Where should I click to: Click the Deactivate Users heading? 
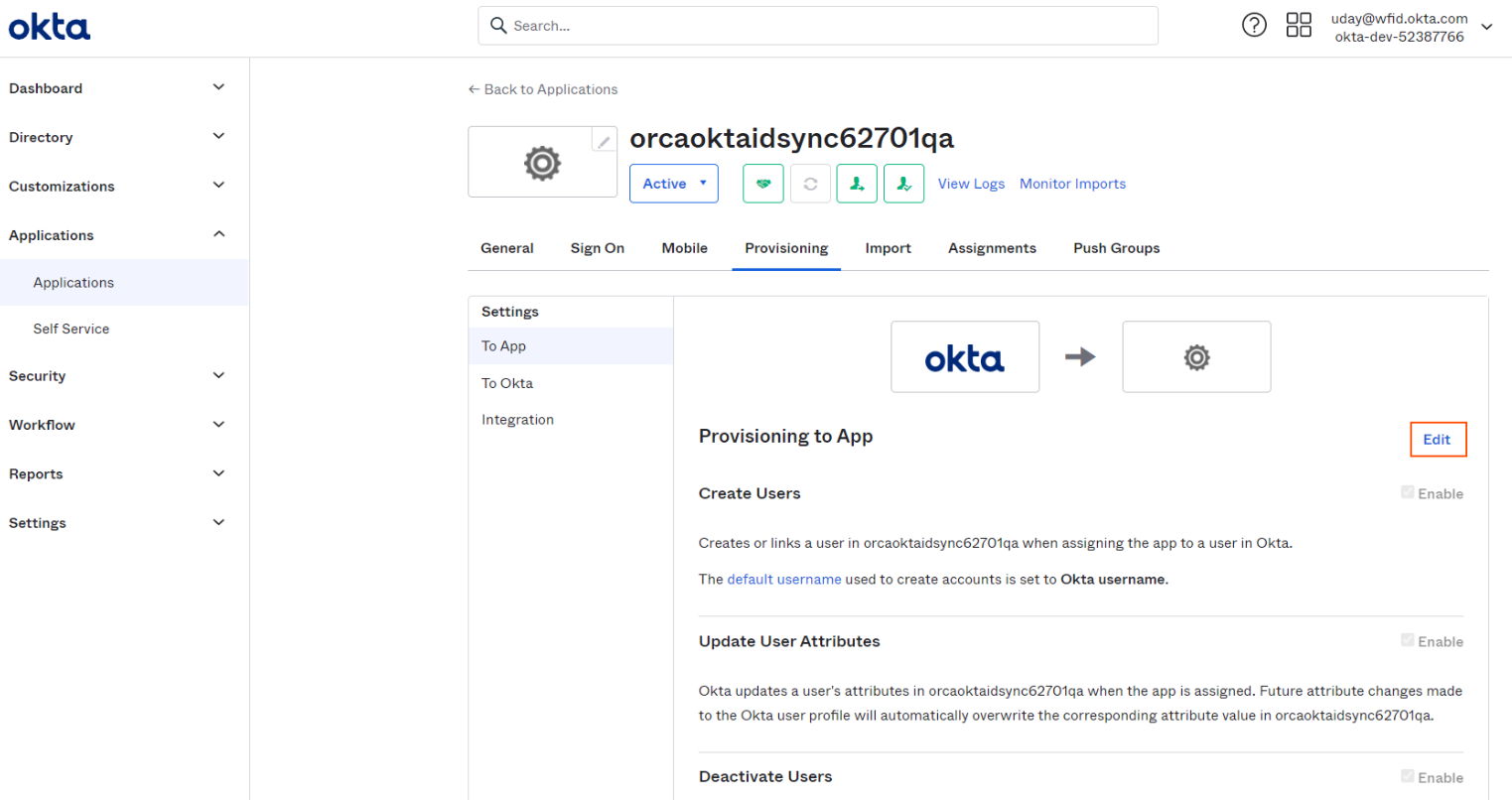(x=765, y=777)
